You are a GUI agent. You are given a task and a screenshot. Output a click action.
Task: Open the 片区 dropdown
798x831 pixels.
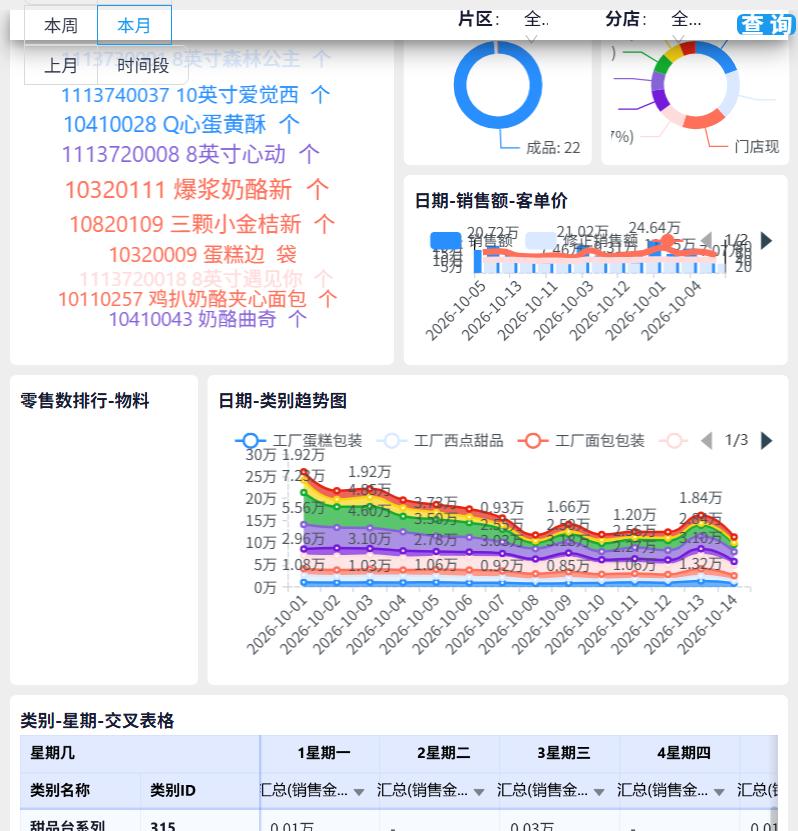coord(536,20)
